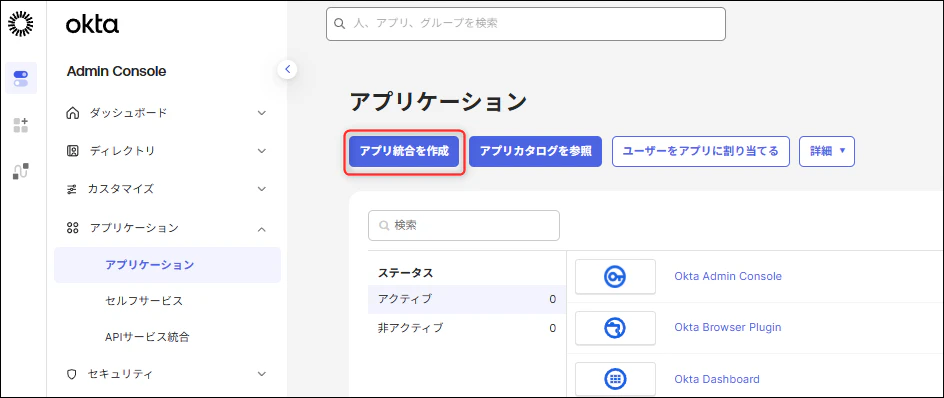Collapse the アプリケーション menu chevron
The image size is (944, 398).
262,228
